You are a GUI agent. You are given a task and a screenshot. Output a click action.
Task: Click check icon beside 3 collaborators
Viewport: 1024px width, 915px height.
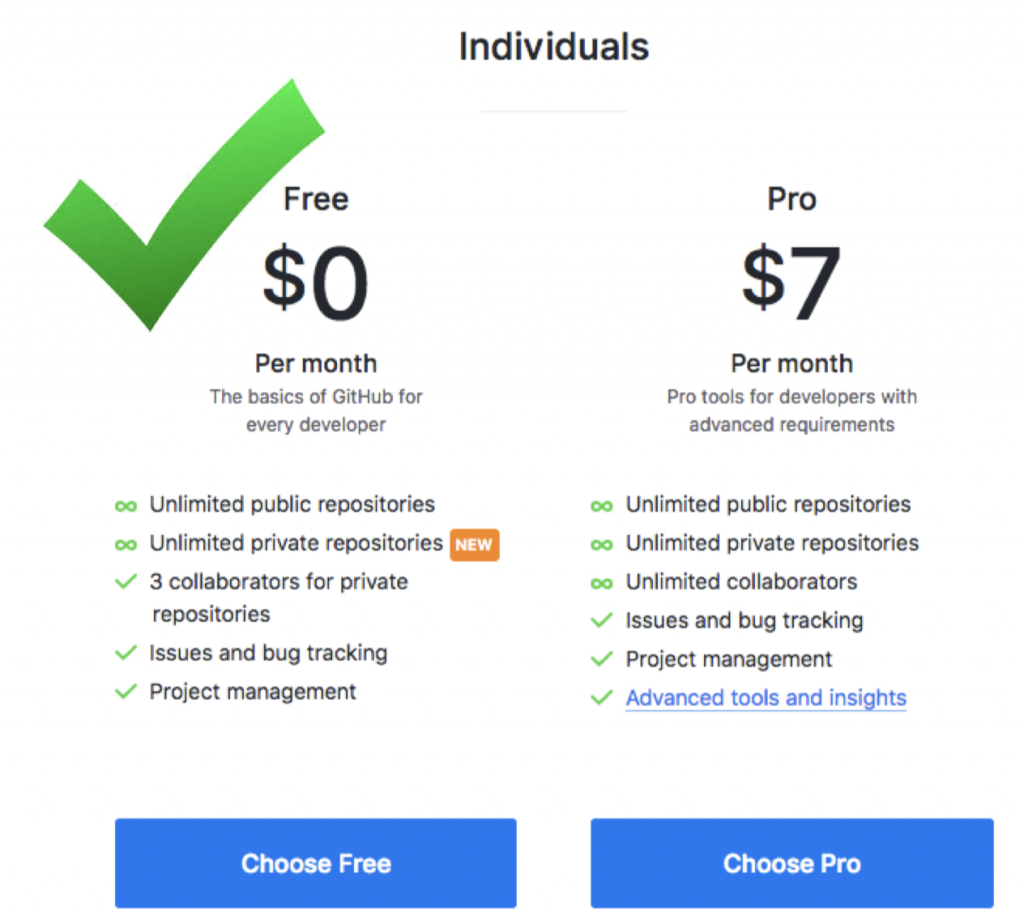[126, 581]
